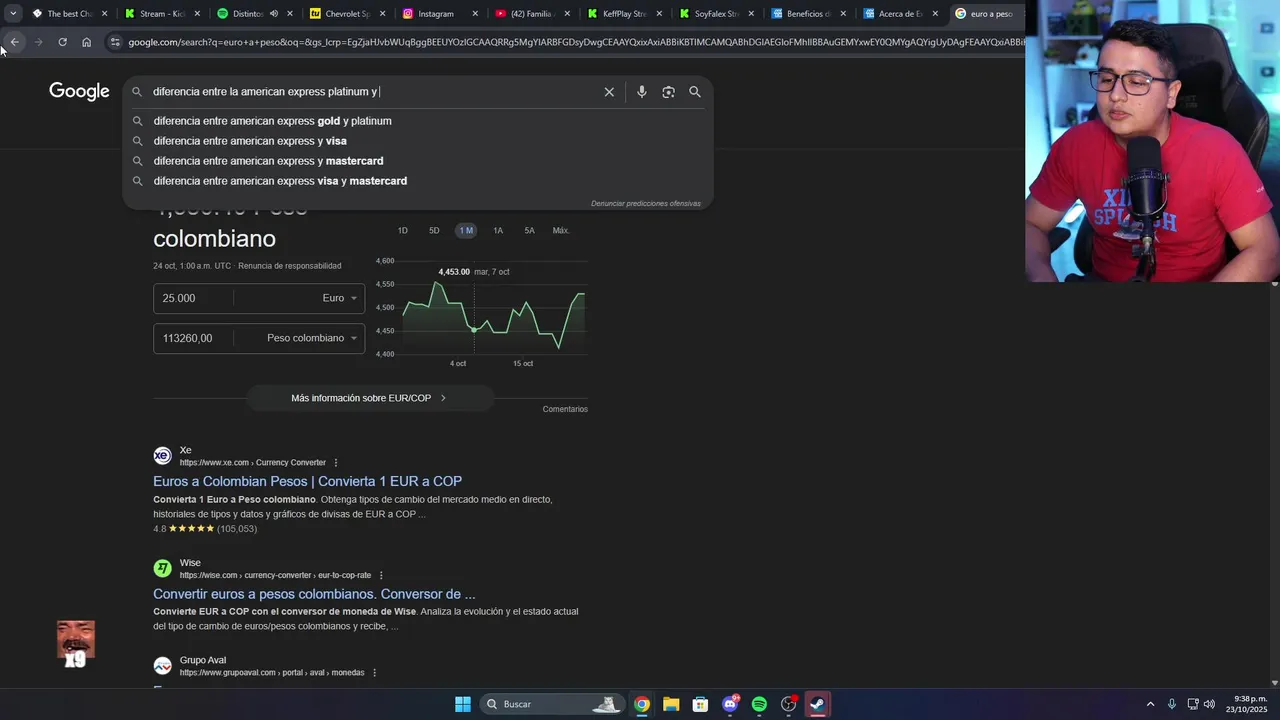Image resolution: width=1280 pixels, height=720 pixels.
Task: Show hidden system tray icons chevron
Action: tap(1150, 704)
